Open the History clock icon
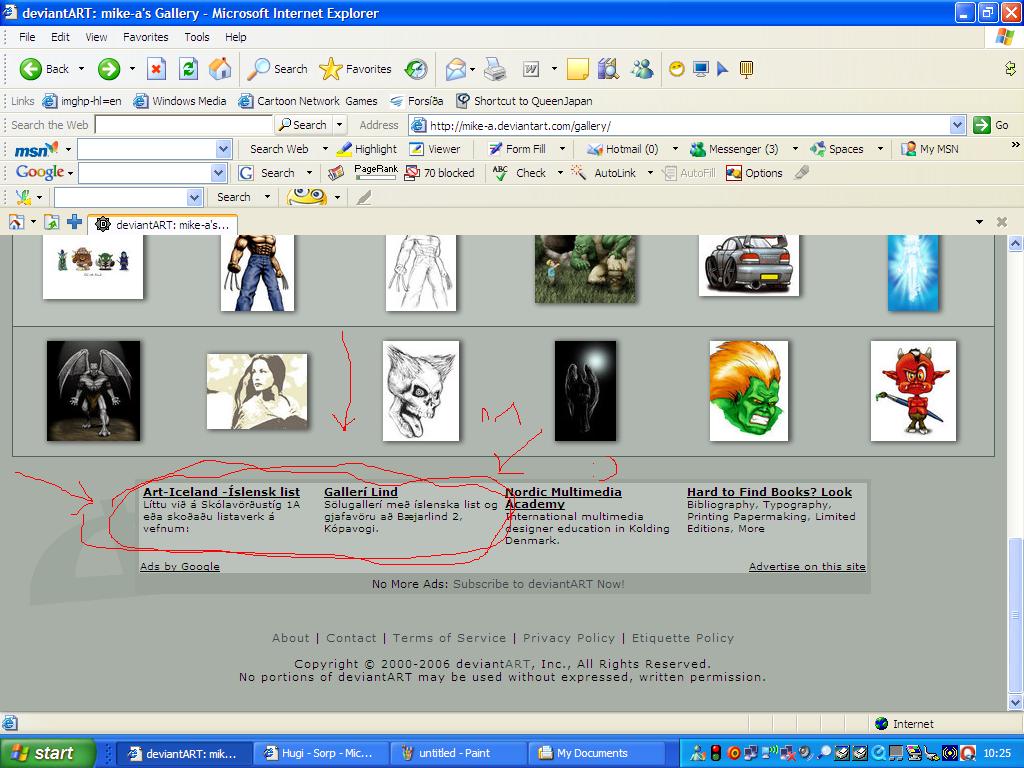The height and width of the screenshot is (768, 1024). (416, 69)
